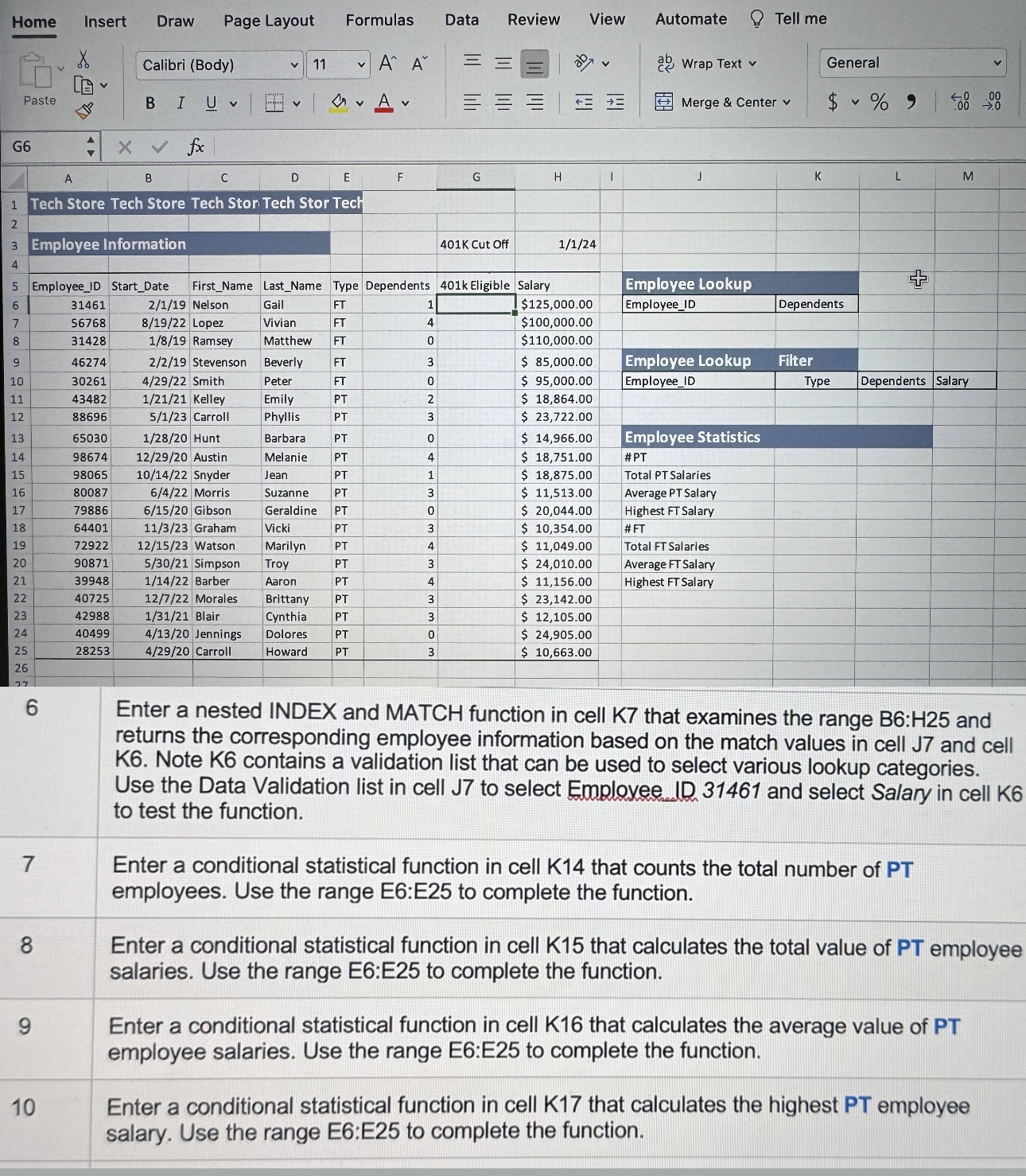Align text to middle
Viewport: 1026px width, 1176px height.
coord(503,63)
